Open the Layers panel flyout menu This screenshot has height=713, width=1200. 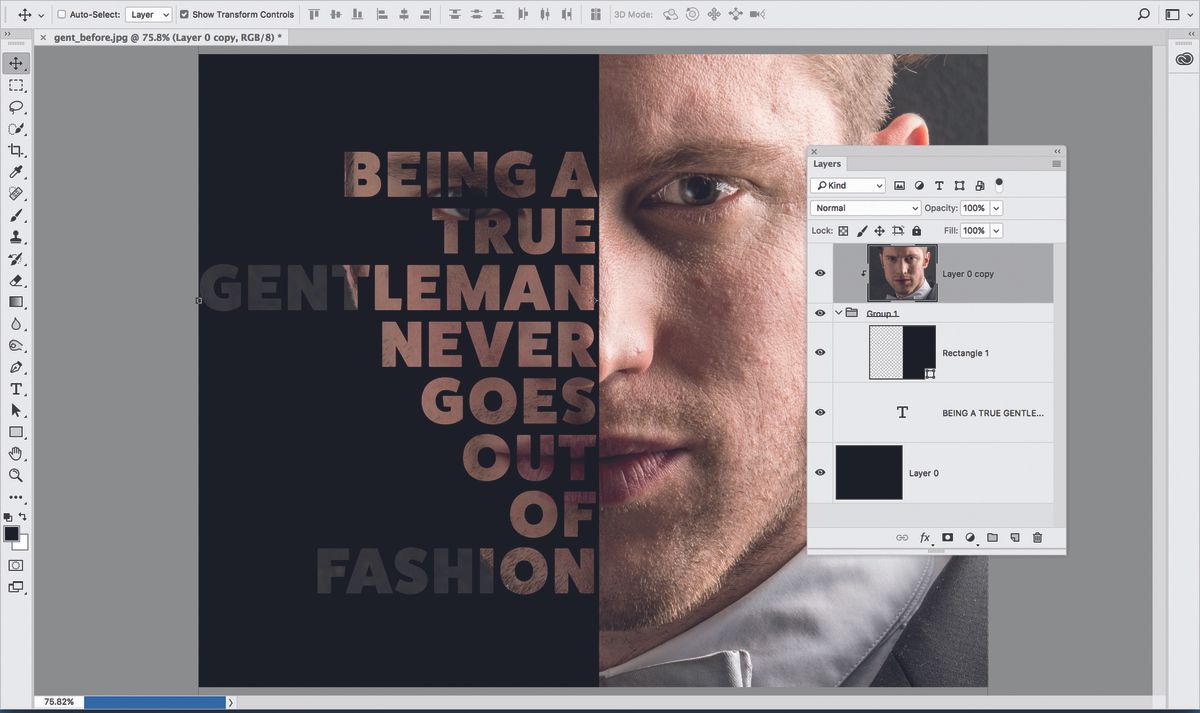pos(1056,163)
